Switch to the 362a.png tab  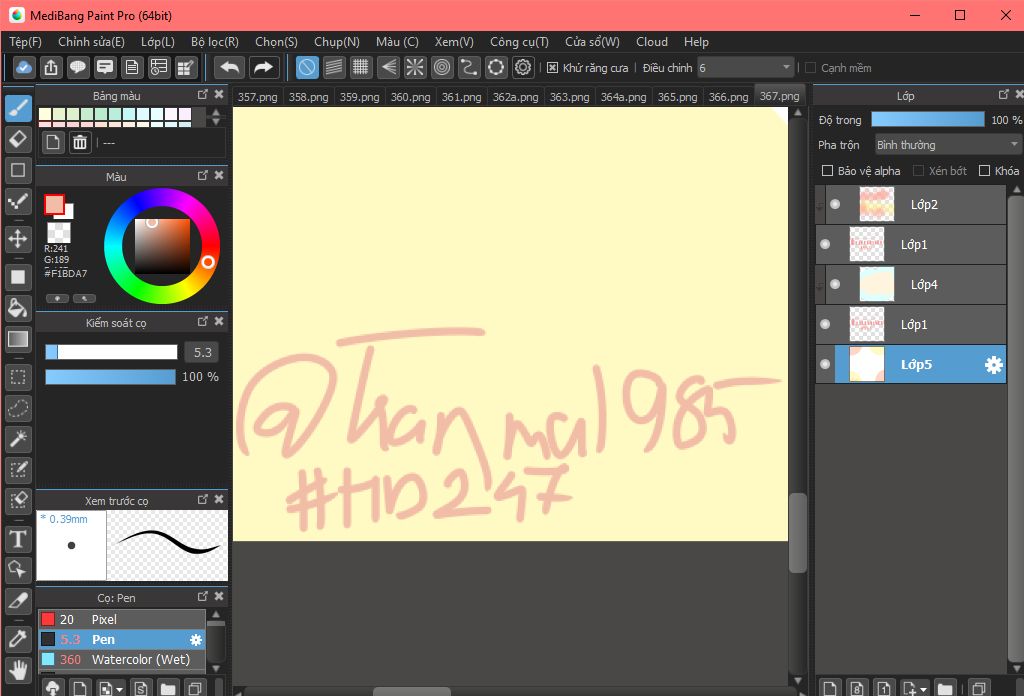tap(515, 97)
